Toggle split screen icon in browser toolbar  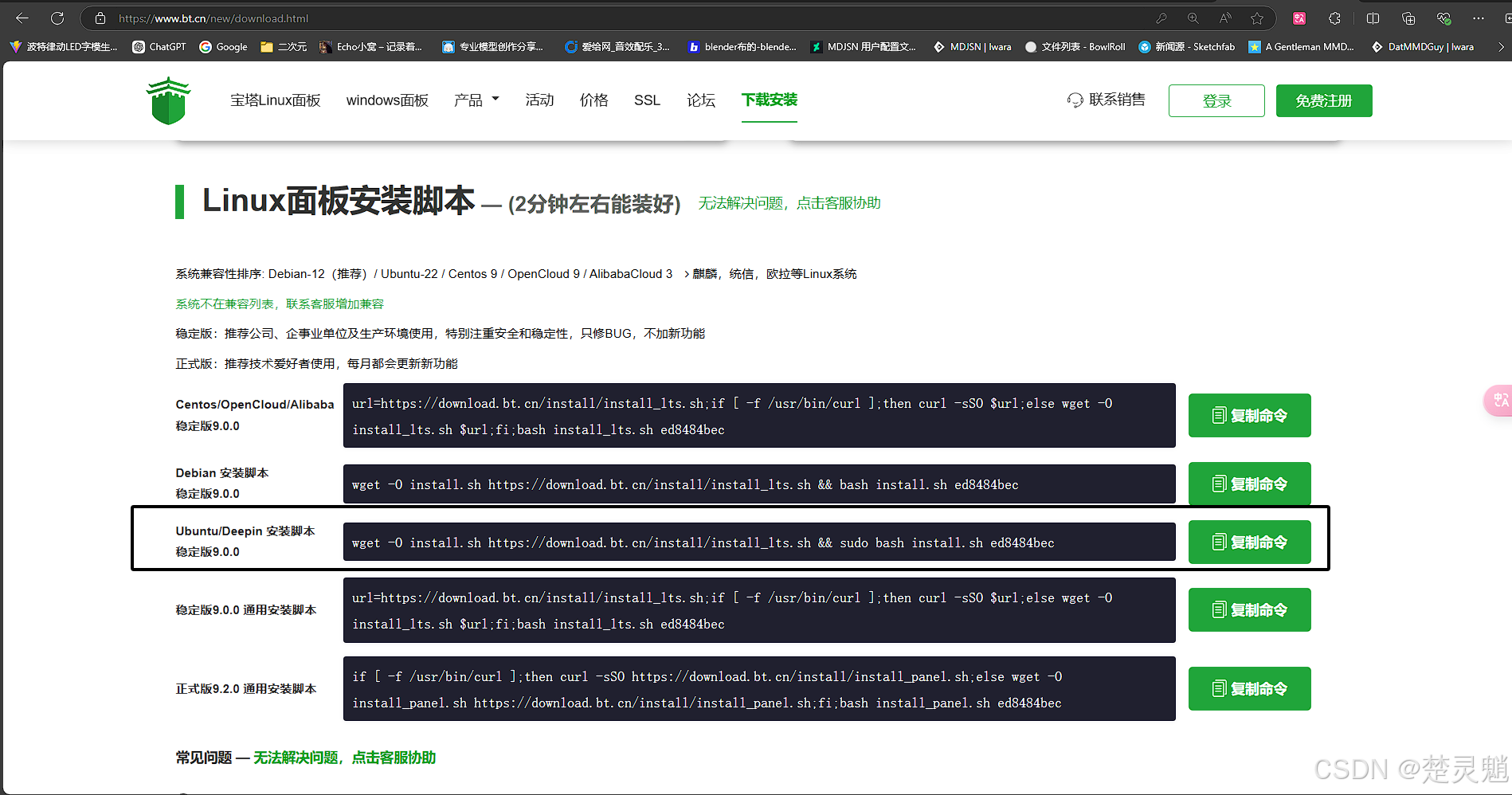(1373, 18)
